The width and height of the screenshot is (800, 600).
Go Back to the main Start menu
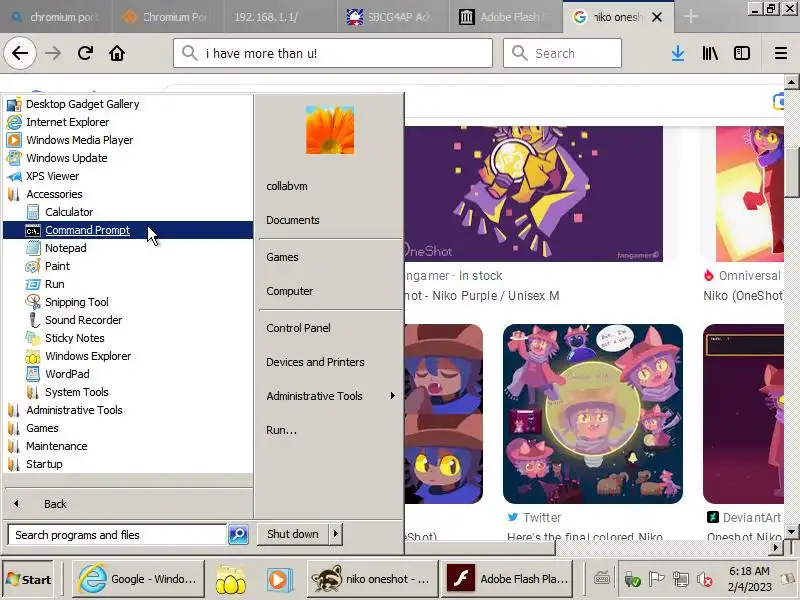[x=128, y=504]
